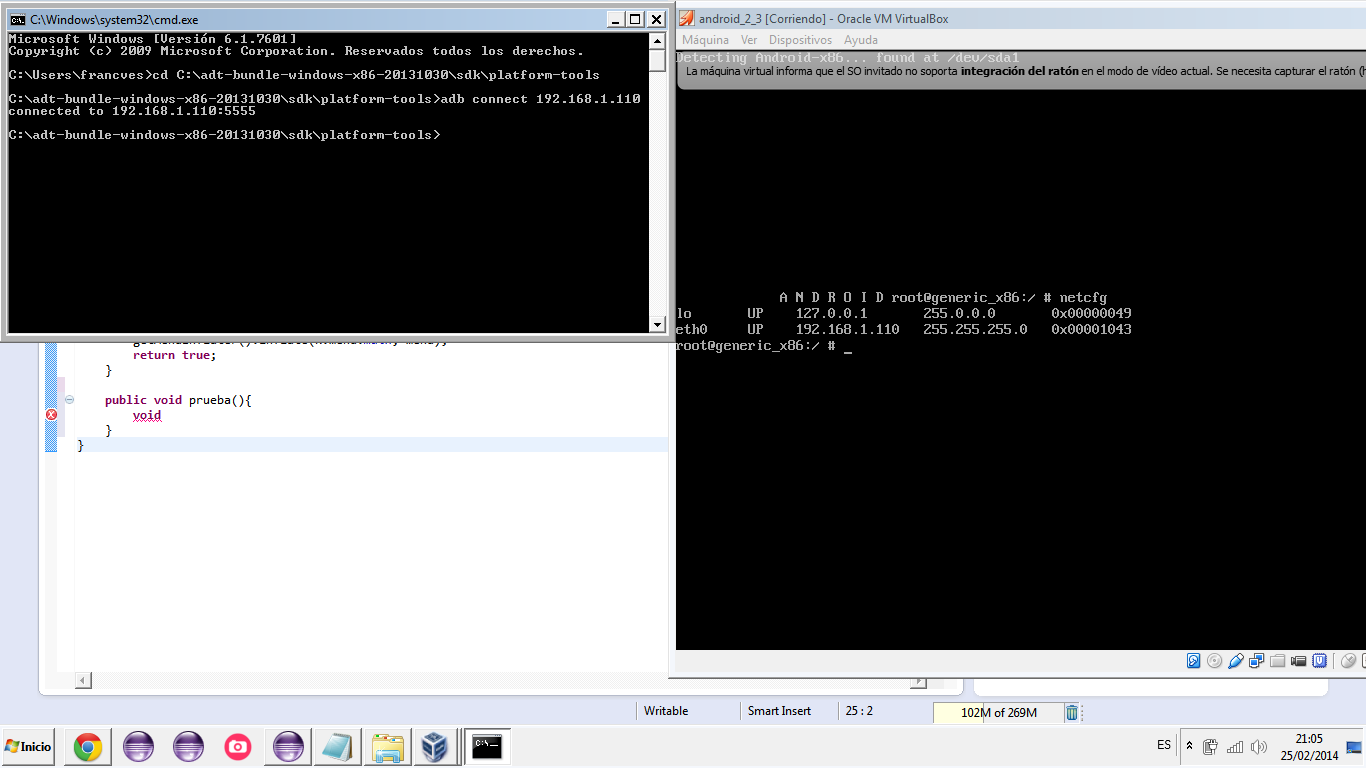Run the garbage collector trash icon
The image size is (1366, 768).
(1072, 713)
